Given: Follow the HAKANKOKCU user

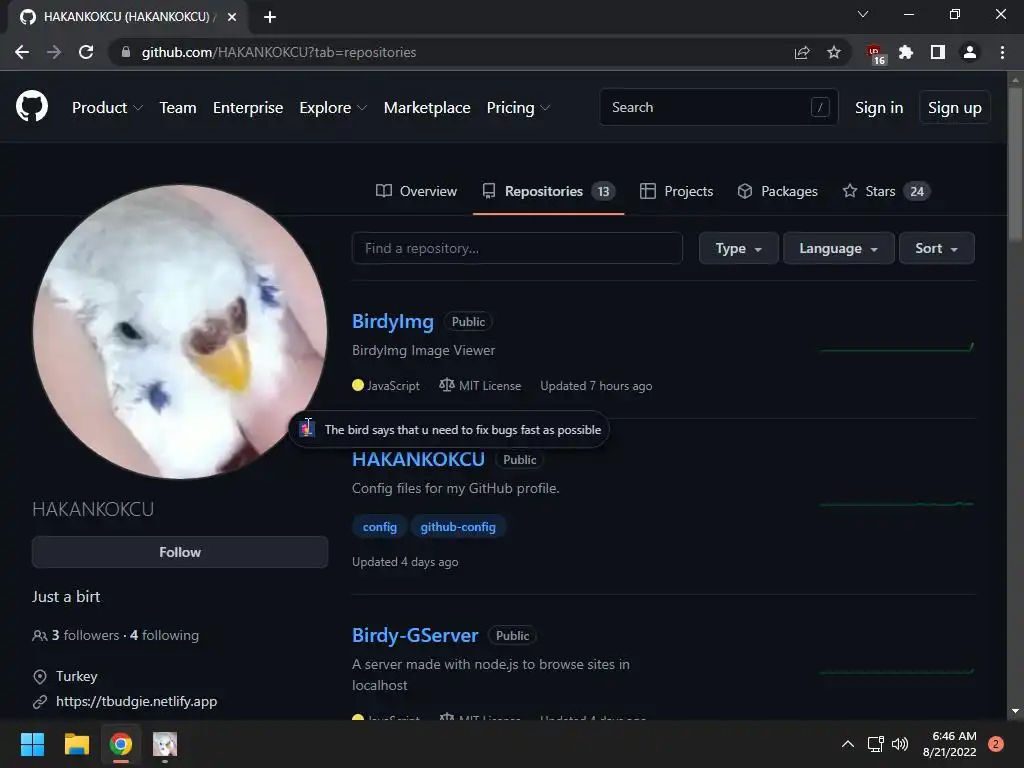Looking at the screenshot, I should (x=180, y=552).
